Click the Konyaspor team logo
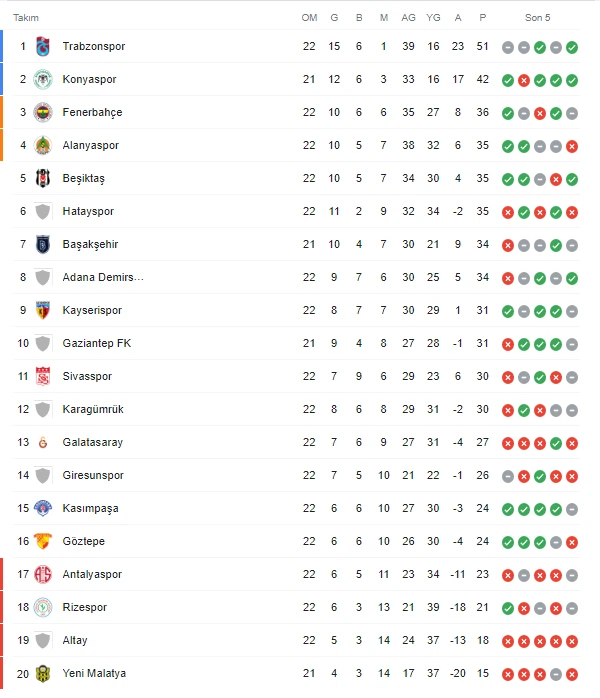600x698 pixels. click(42, 80)
